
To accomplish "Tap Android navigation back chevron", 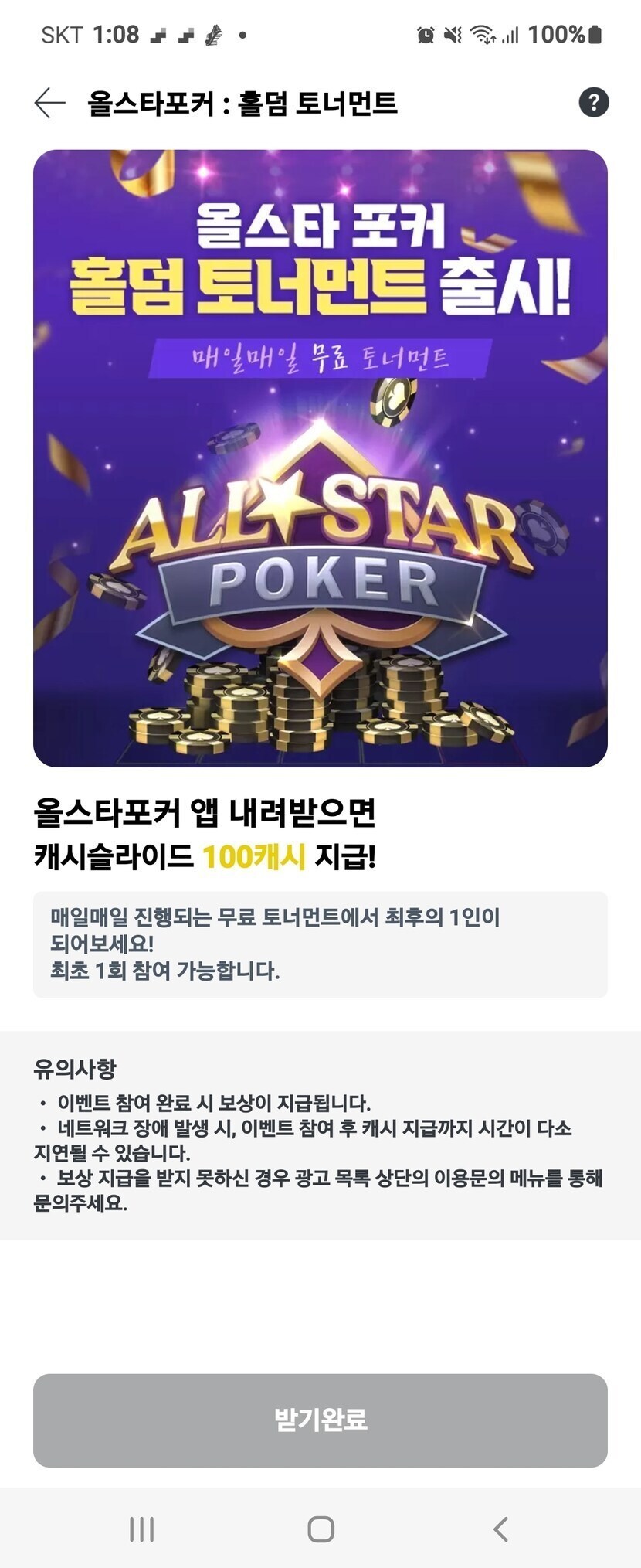I will [500, 1529].
